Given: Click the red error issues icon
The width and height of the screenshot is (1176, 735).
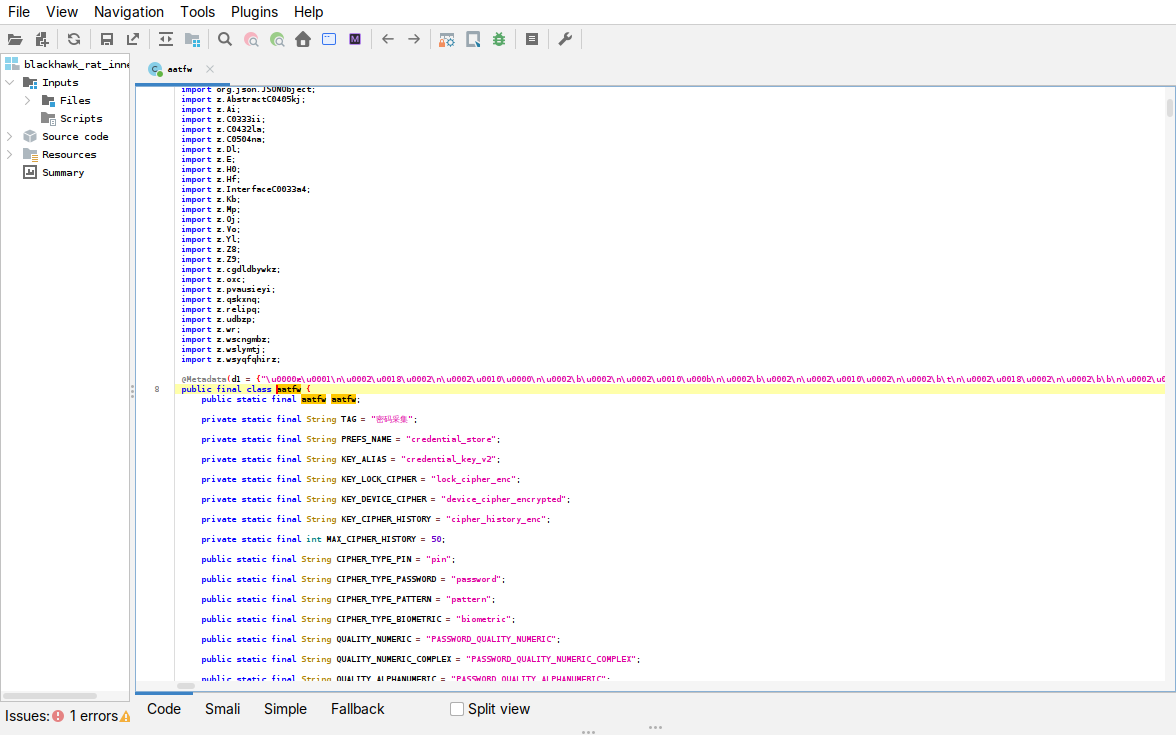Looking at the screenshot, I should click(58, 716).
